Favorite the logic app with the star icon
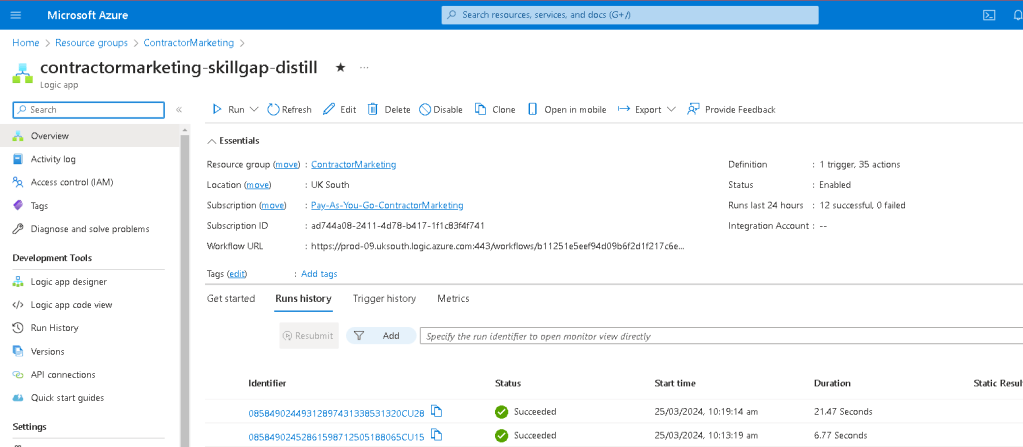 340,67
